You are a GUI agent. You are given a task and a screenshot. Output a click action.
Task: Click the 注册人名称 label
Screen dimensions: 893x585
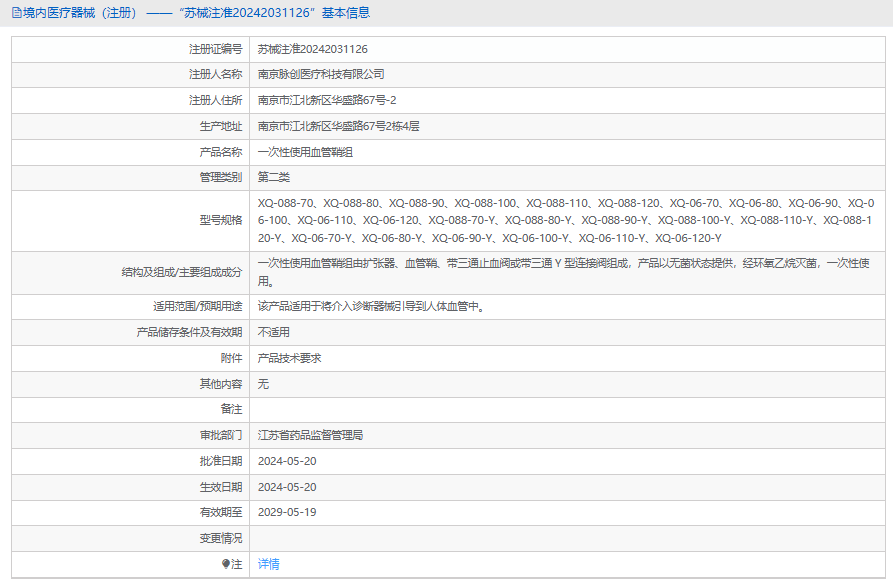[x=215, y=74]
